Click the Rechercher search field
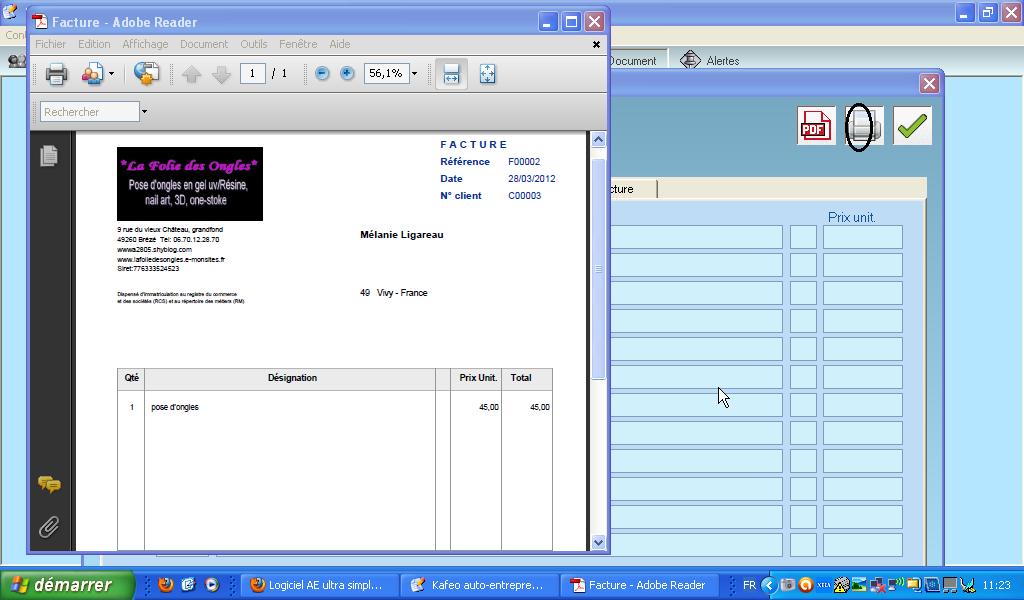Image resolution: width=1024 pixels, height=600 pixels. pos(89,112)
